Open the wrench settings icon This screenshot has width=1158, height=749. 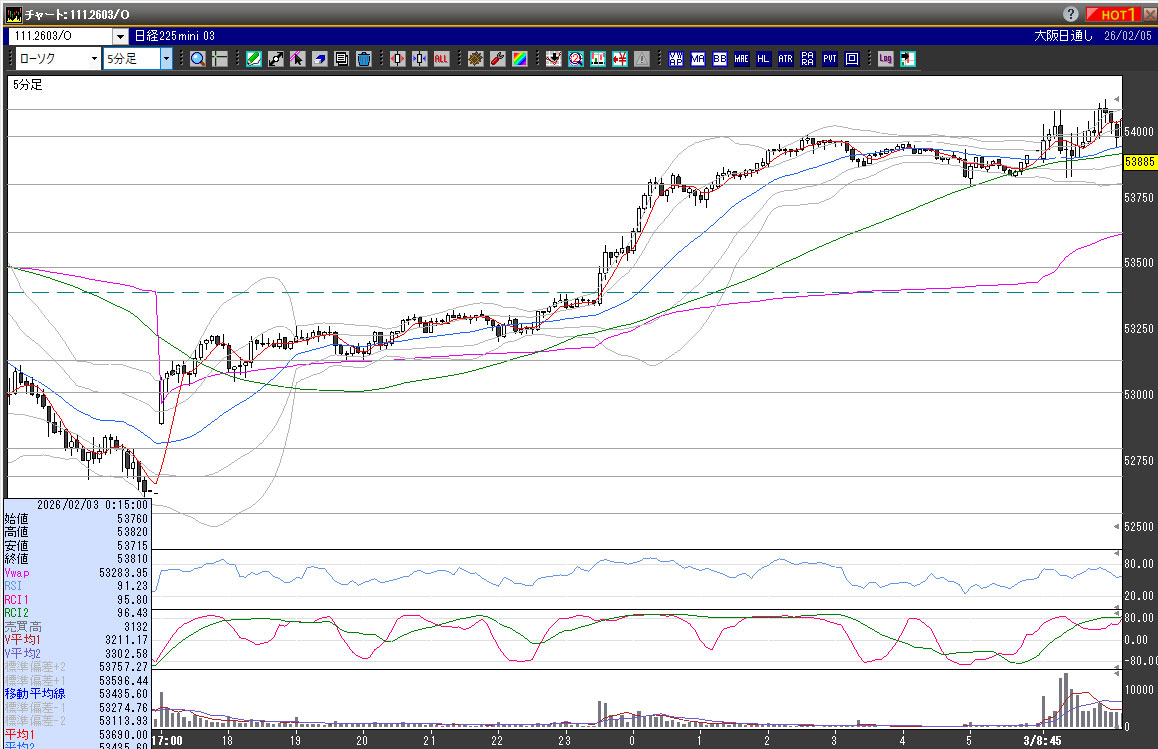(x=497, y=59)
